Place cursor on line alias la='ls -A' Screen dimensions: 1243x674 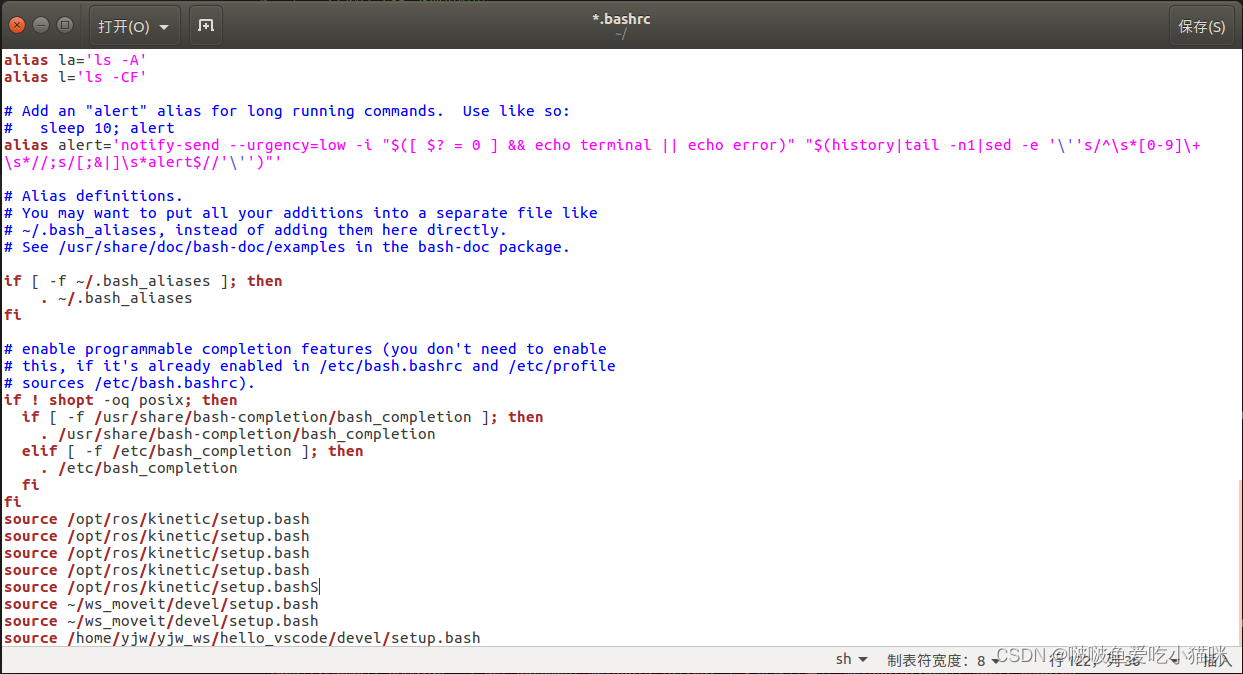point(70,60)
